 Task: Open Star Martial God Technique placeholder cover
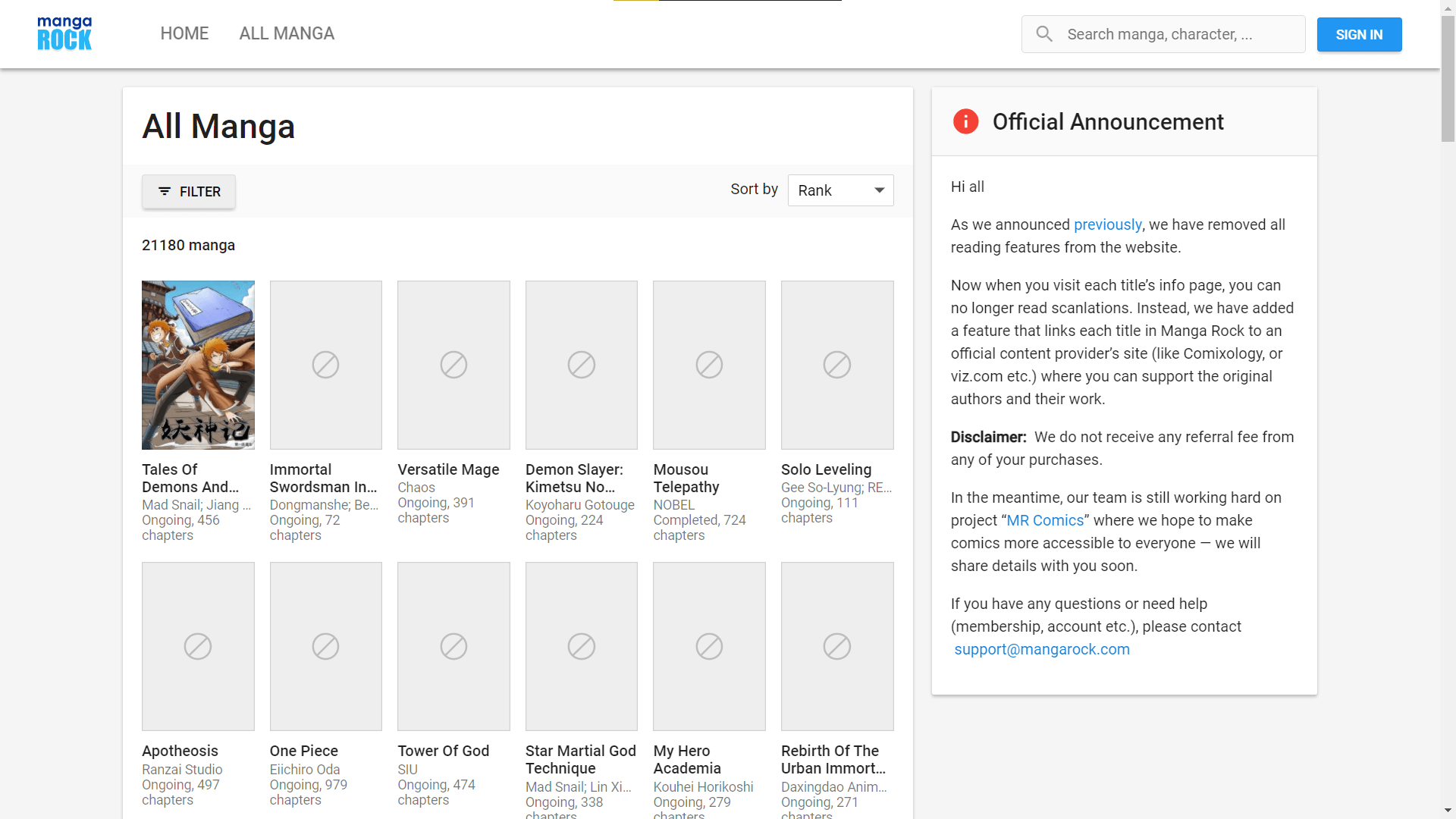[582, 646]
